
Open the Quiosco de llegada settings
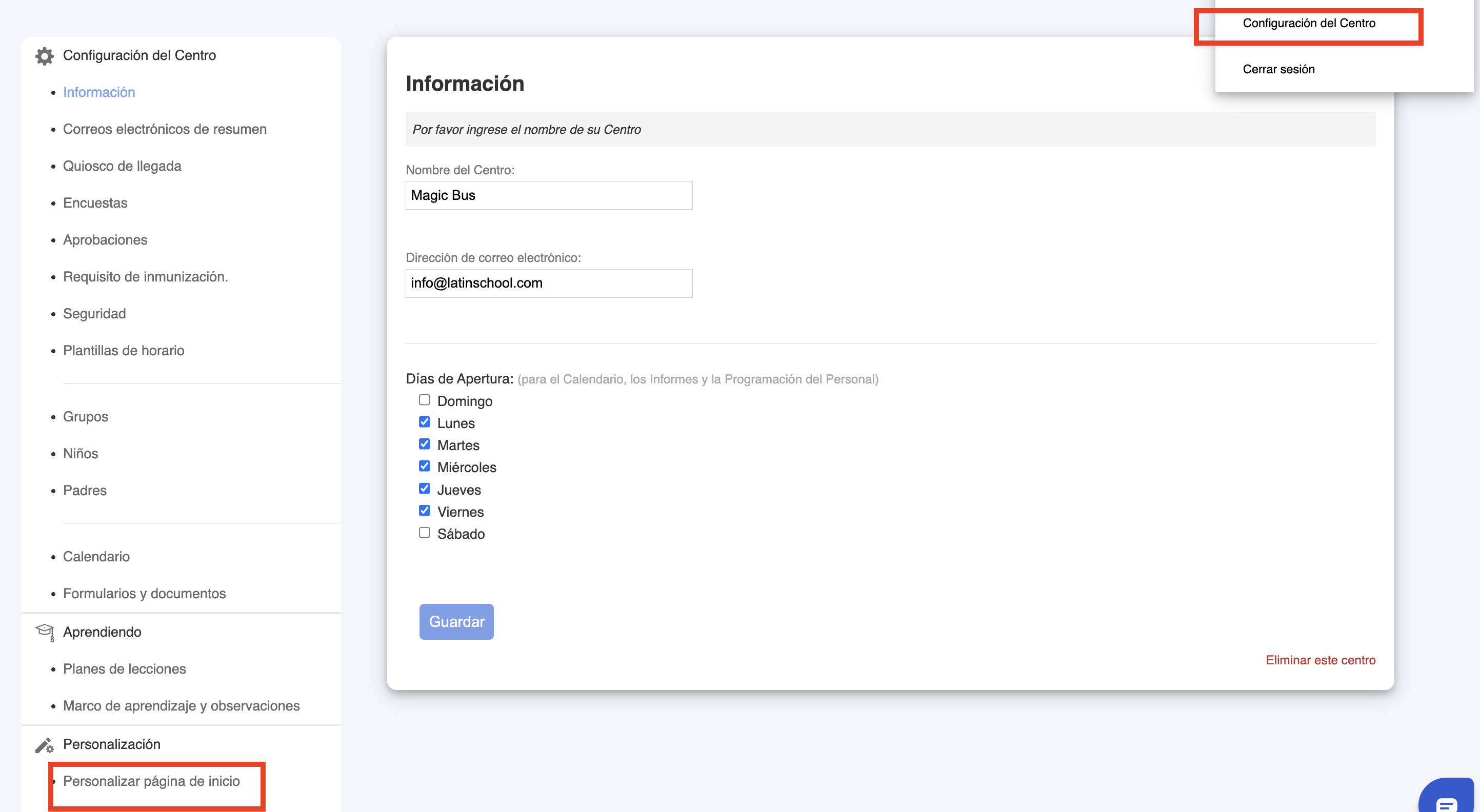[x=122, y=166]
